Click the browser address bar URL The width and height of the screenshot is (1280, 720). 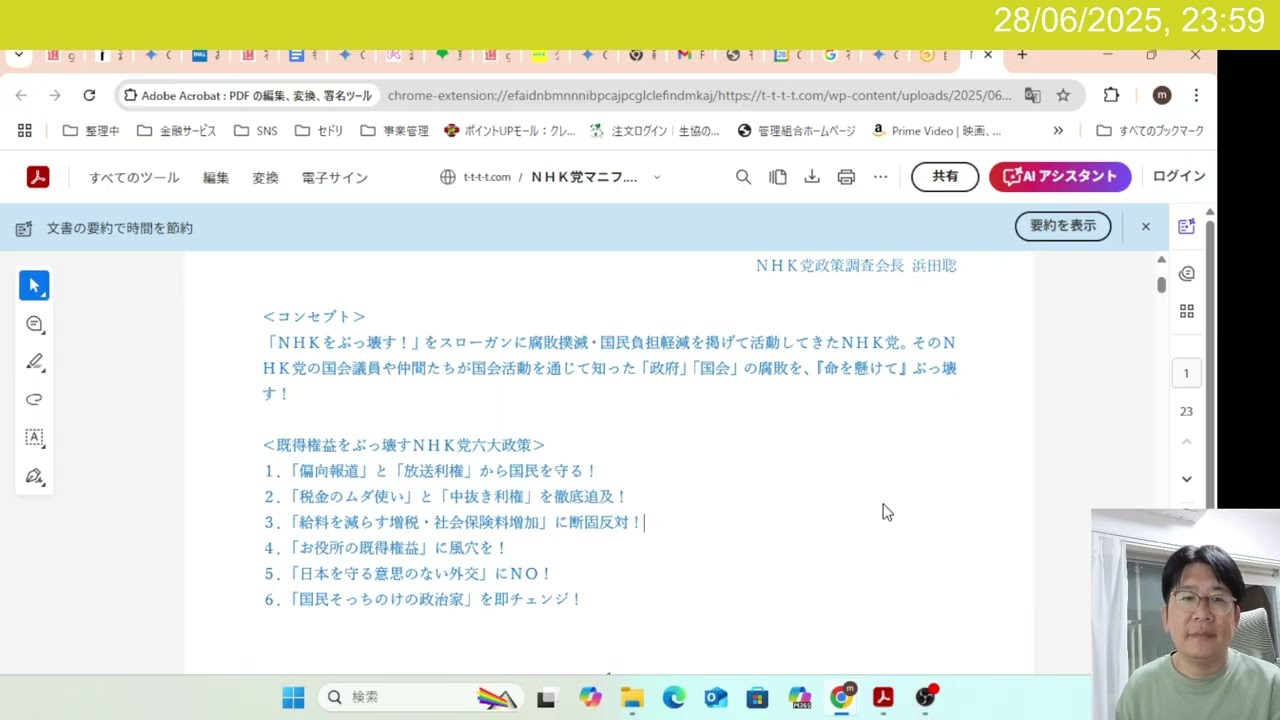[x=699, y=96]
